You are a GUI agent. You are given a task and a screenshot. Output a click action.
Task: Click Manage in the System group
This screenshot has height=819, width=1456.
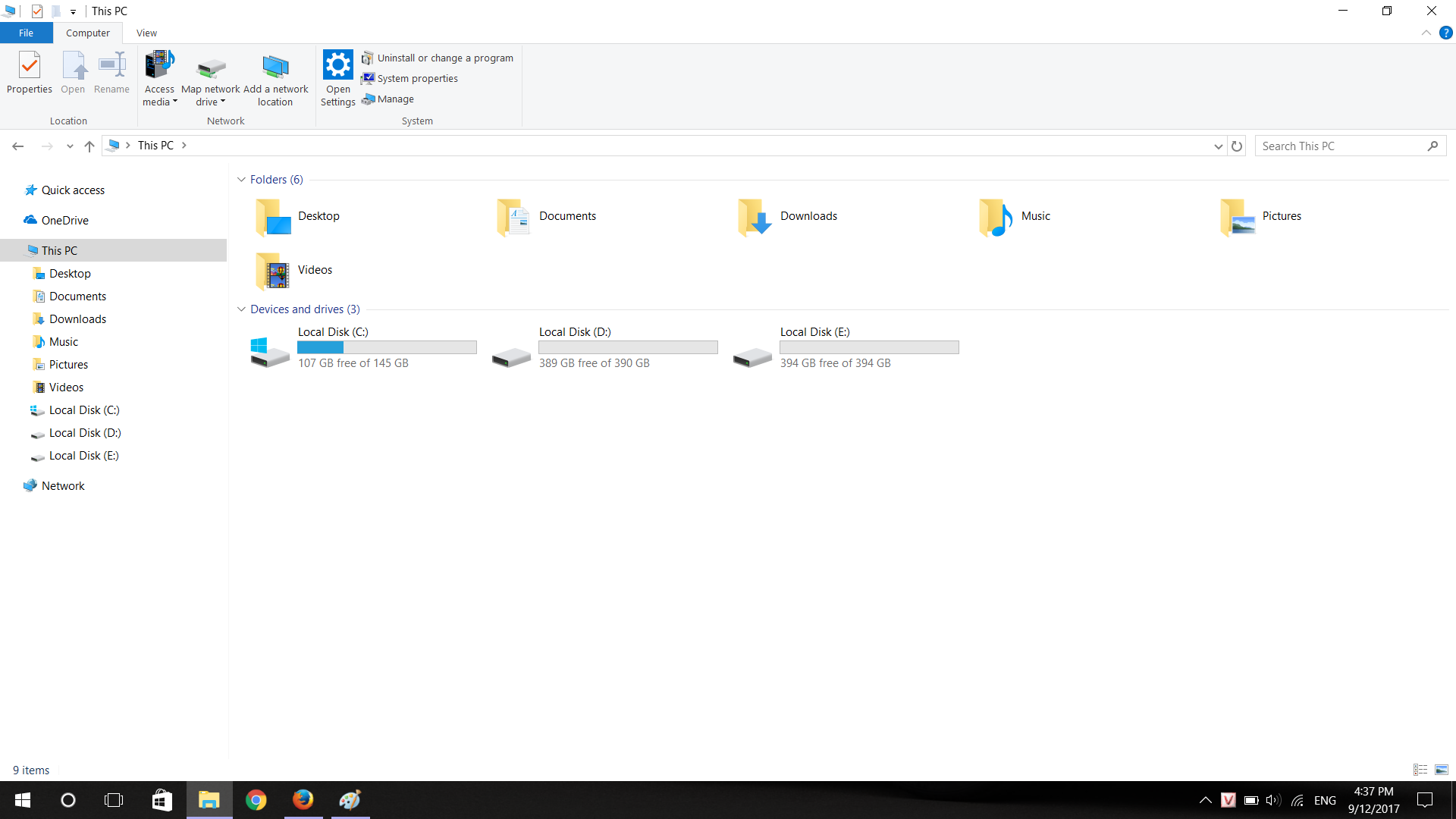(395, 99)
